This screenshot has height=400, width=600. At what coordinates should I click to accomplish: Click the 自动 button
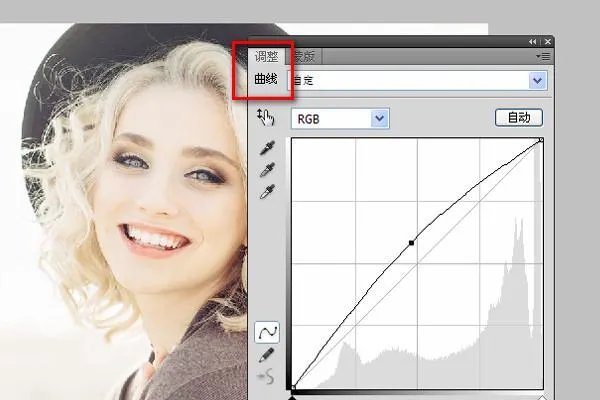(519, 118)
